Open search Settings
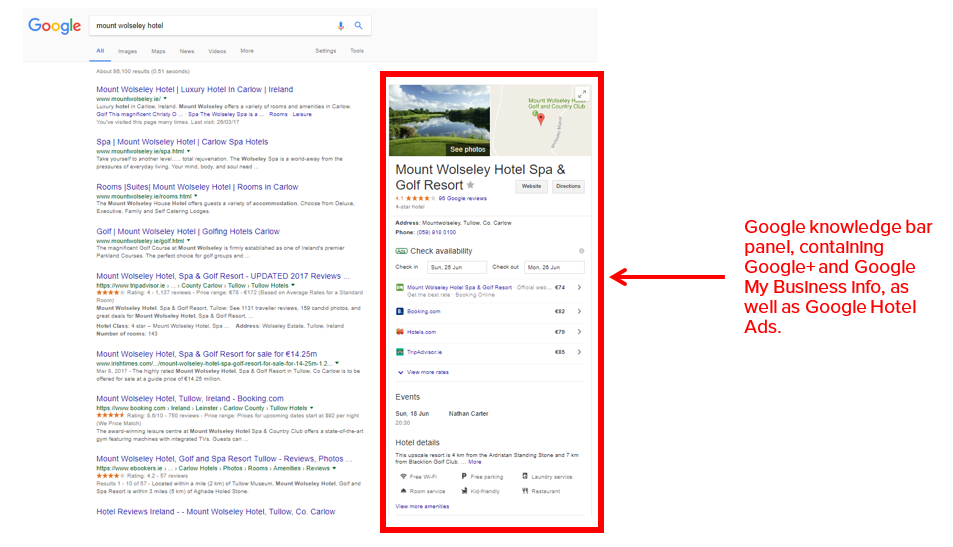The width and height of the screenshot is (953, 547). (325, 51)
